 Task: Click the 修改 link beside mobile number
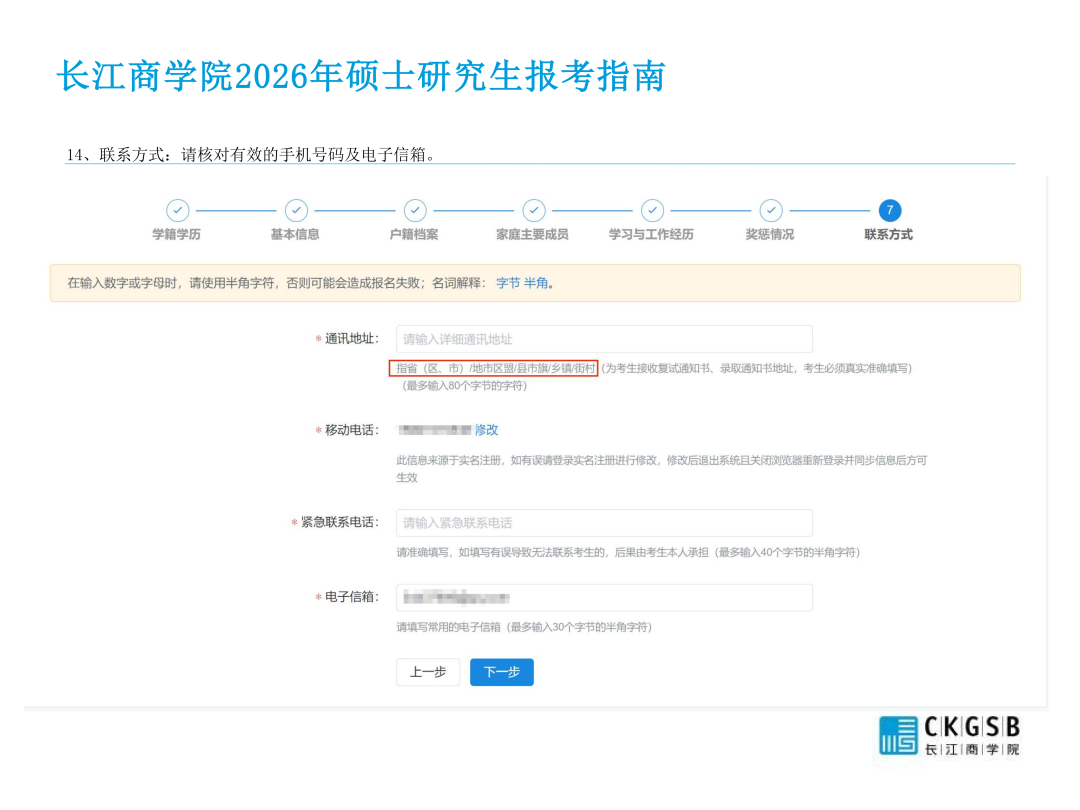point(487,430)
